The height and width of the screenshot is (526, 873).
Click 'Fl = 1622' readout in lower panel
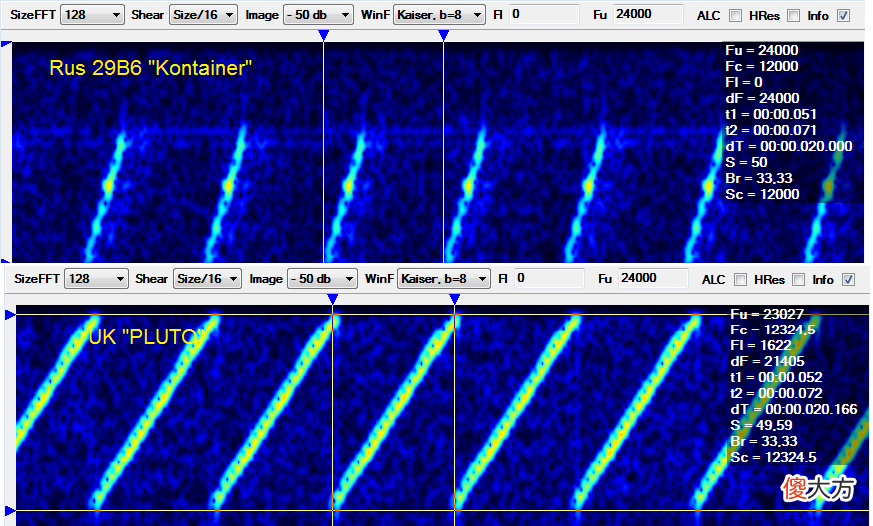761,346
